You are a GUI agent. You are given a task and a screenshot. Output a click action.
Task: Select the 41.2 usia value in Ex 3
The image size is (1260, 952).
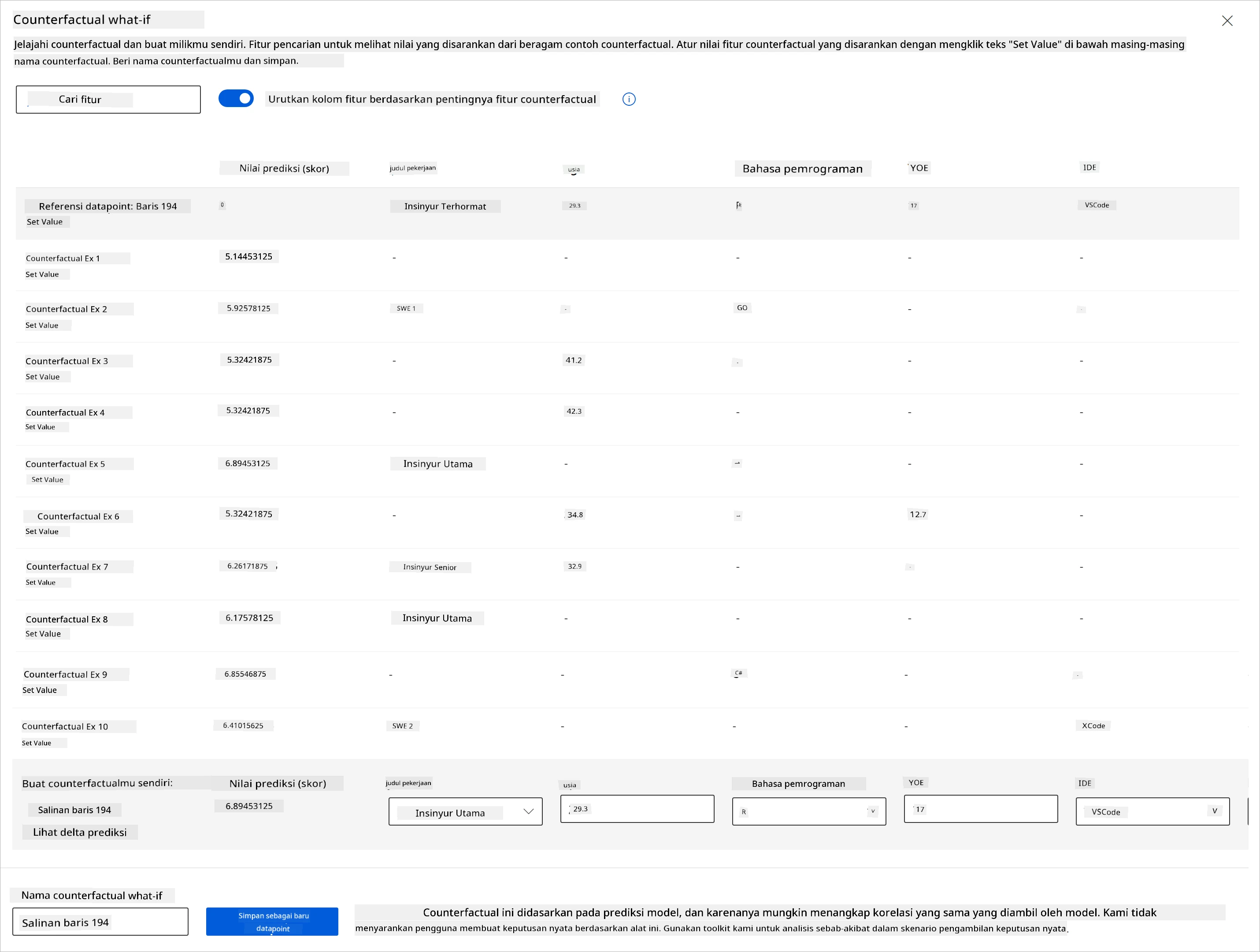coord(574,360)
